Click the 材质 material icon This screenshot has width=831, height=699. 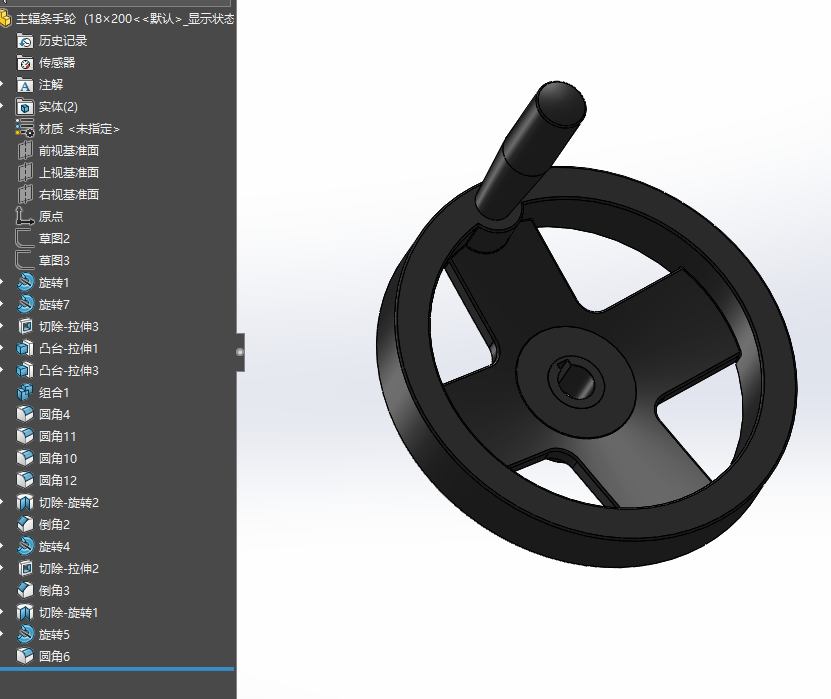24,129
